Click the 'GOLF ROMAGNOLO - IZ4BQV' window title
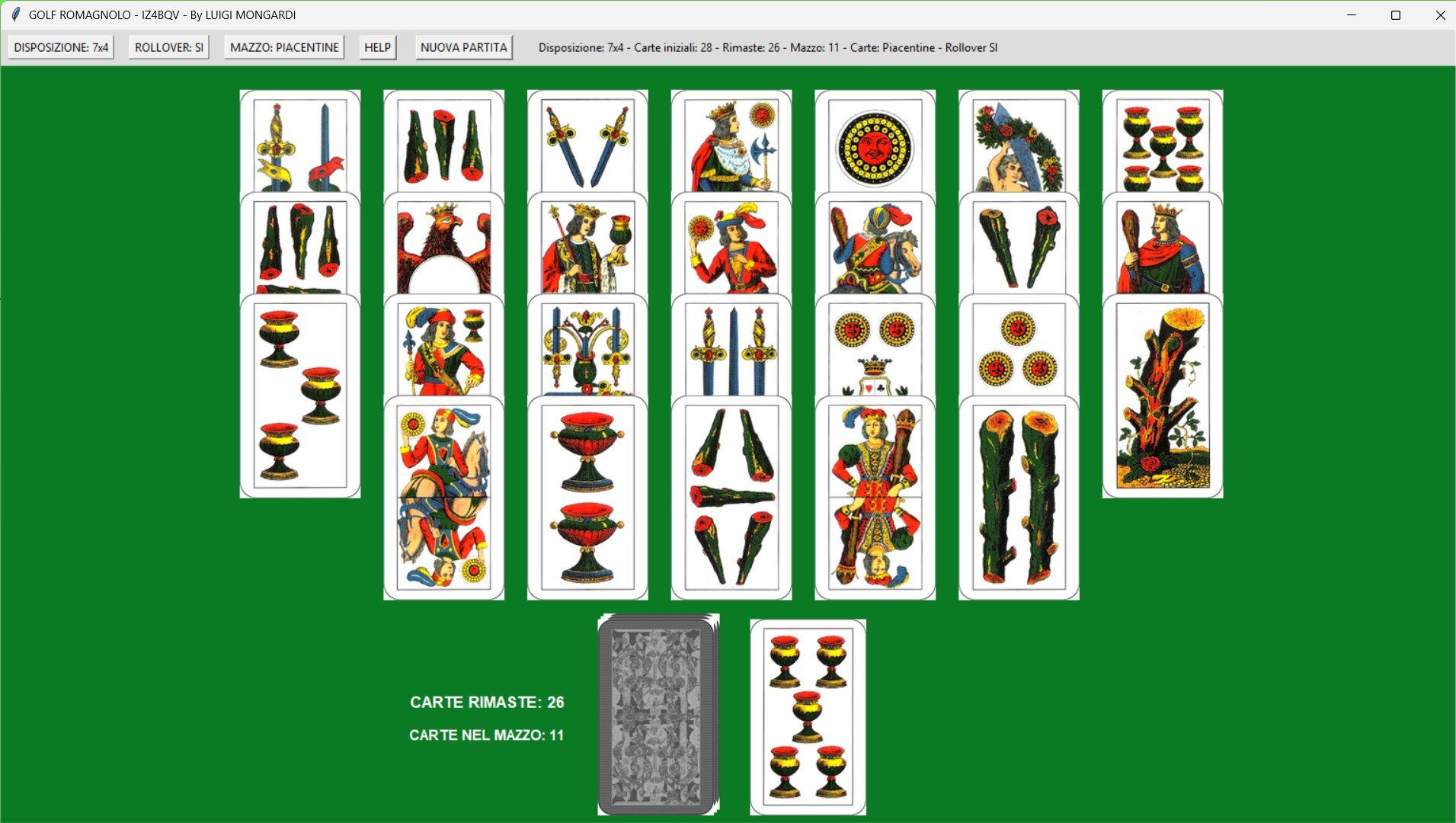Image resolution: width=1456 pixels, height=823 pixels. coord(162,14)
